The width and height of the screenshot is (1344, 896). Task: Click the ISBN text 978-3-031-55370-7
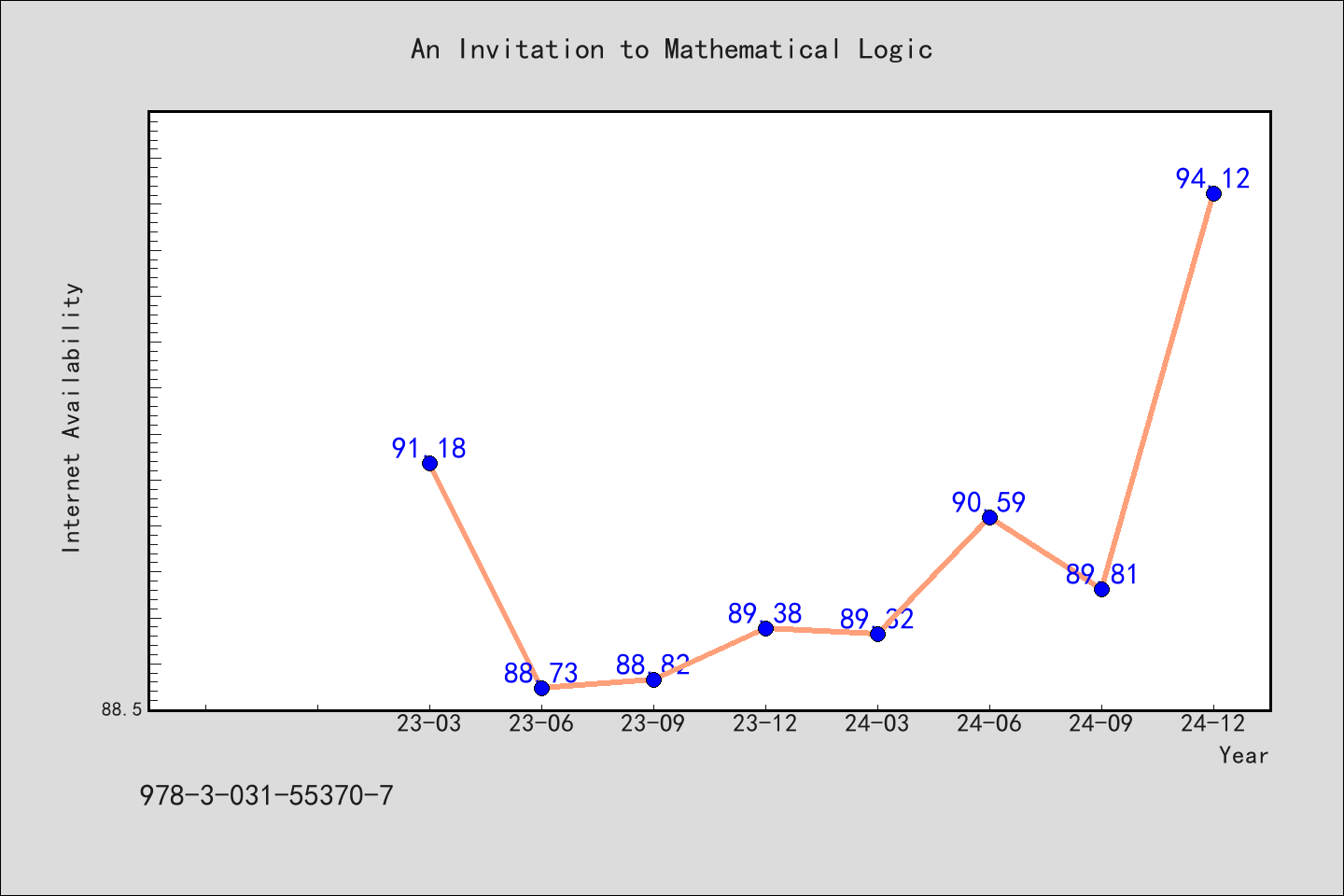click(267, 796)
